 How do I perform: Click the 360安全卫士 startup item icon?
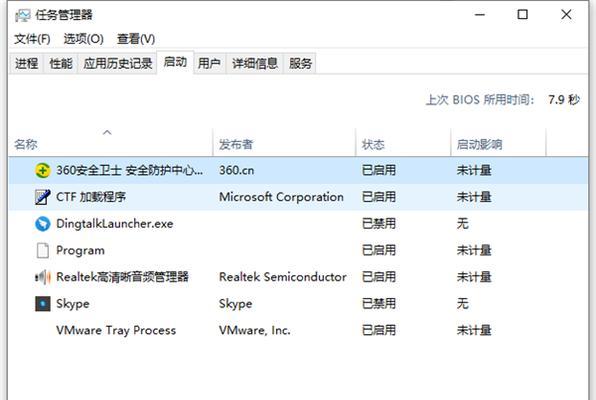pos(43,170)
